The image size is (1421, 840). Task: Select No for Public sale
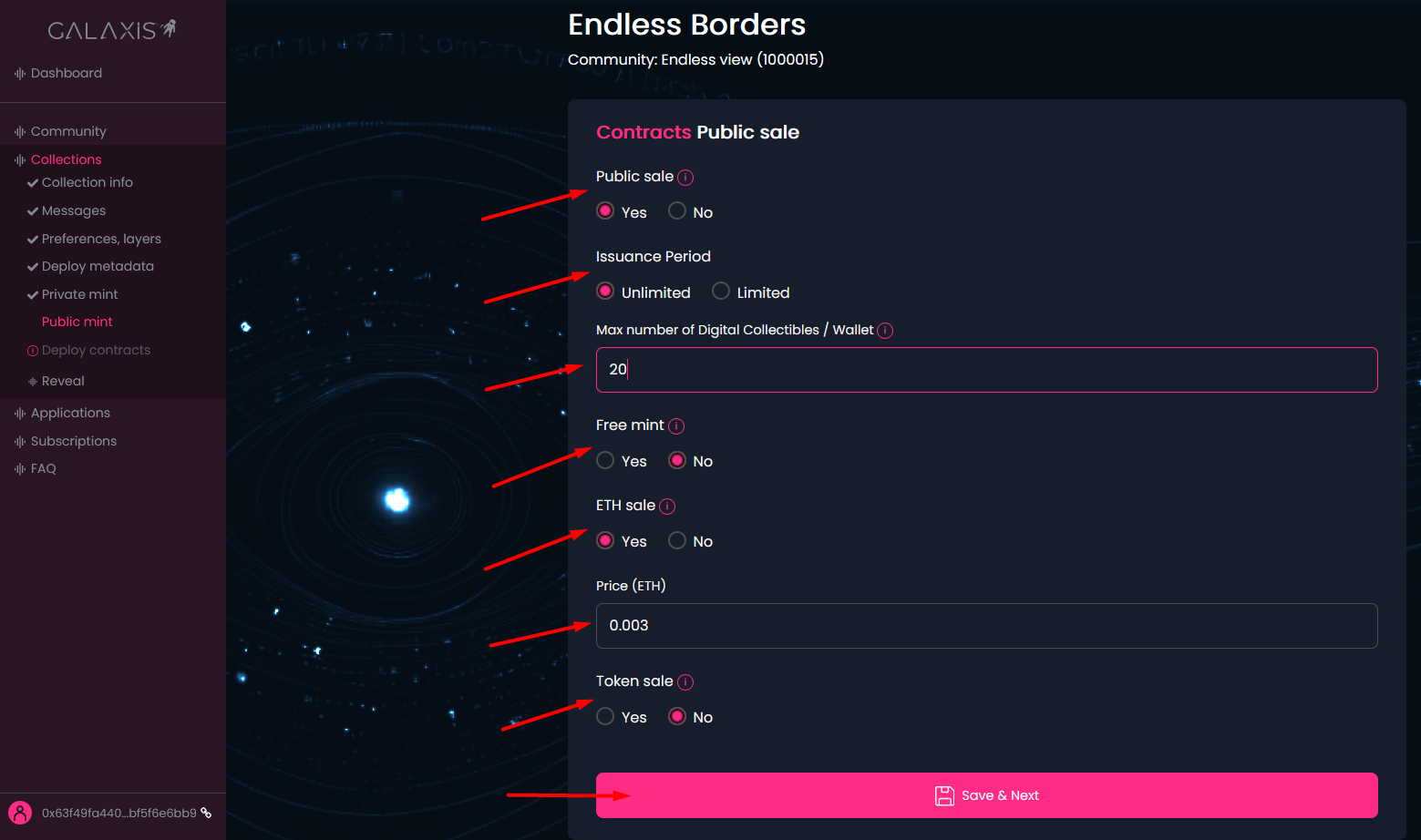[x=677, y=211]
